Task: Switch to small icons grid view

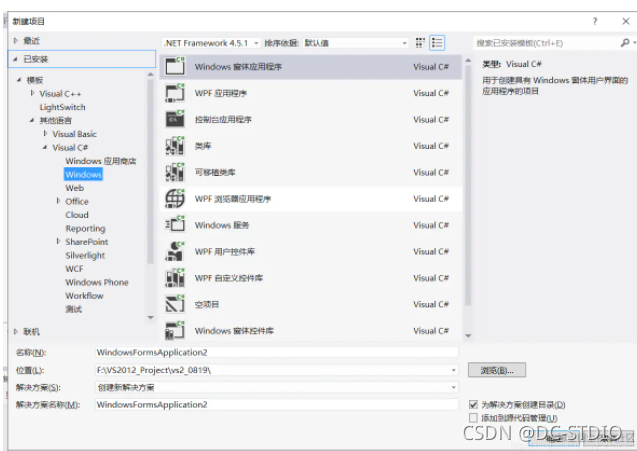Action: [420, 43]
